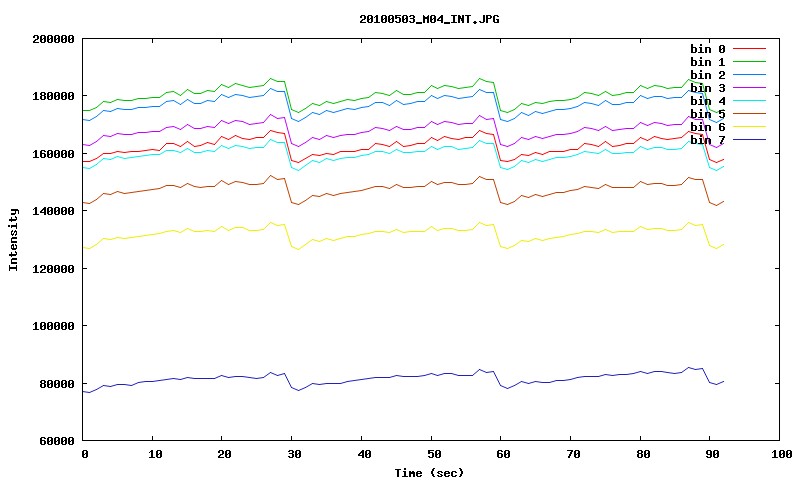This screenshot has height=480, width=800.
Task: Click the yellow bin 6 legend line sample
Action: [749, 127]
